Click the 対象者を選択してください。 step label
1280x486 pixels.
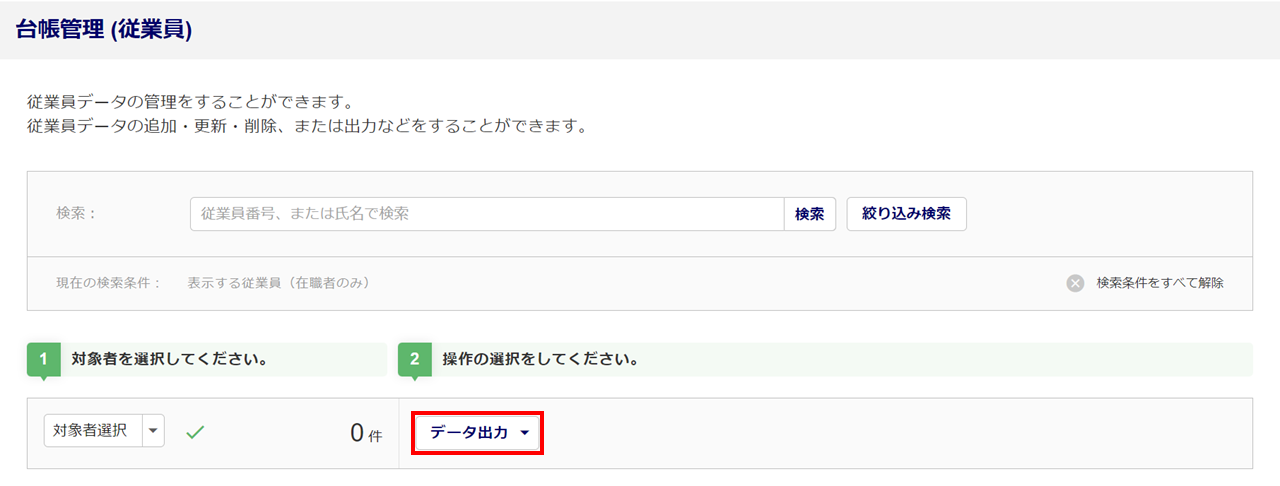(x=169, y=359)
